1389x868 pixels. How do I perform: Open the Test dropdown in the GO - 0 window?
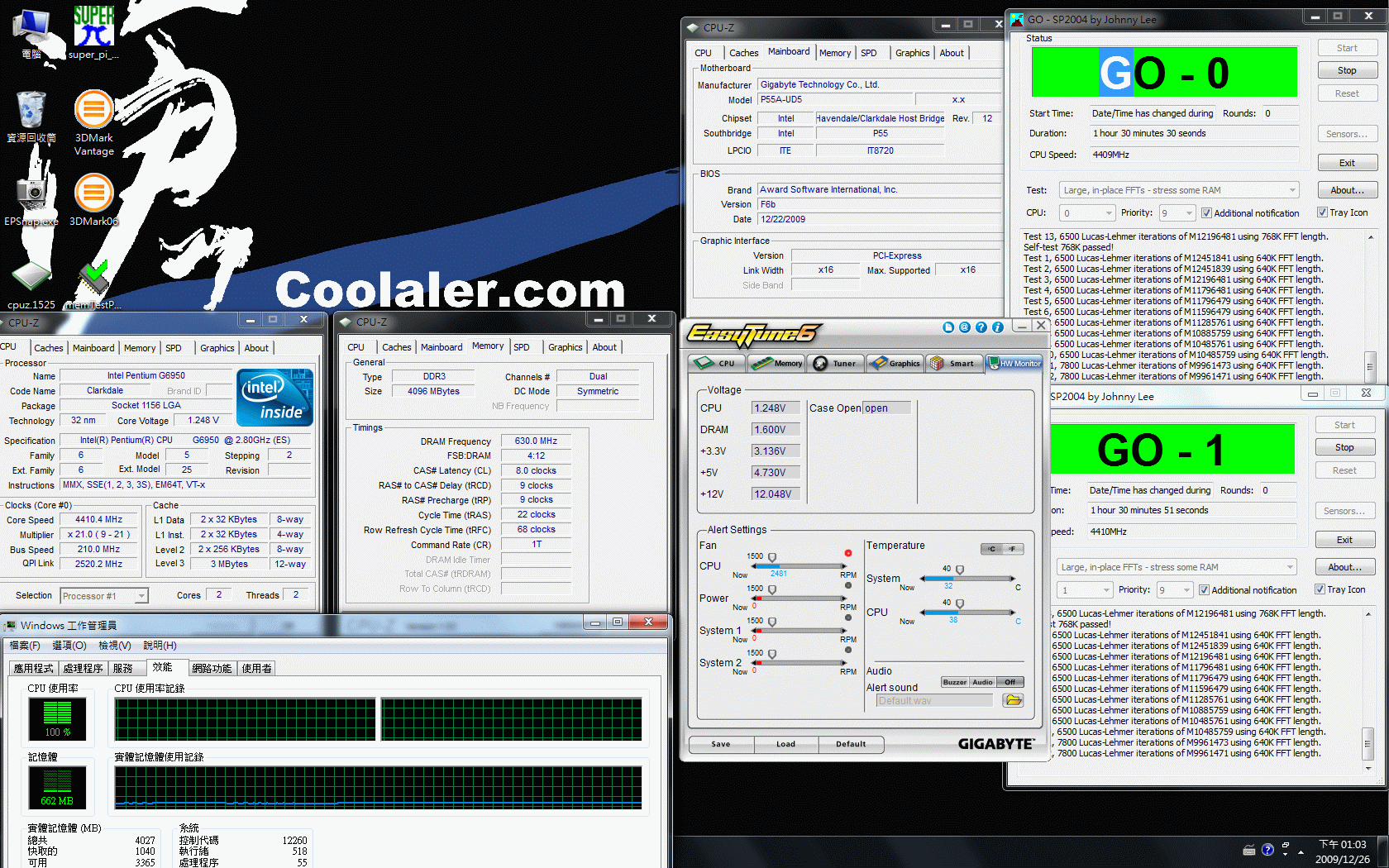point(1179,190)
